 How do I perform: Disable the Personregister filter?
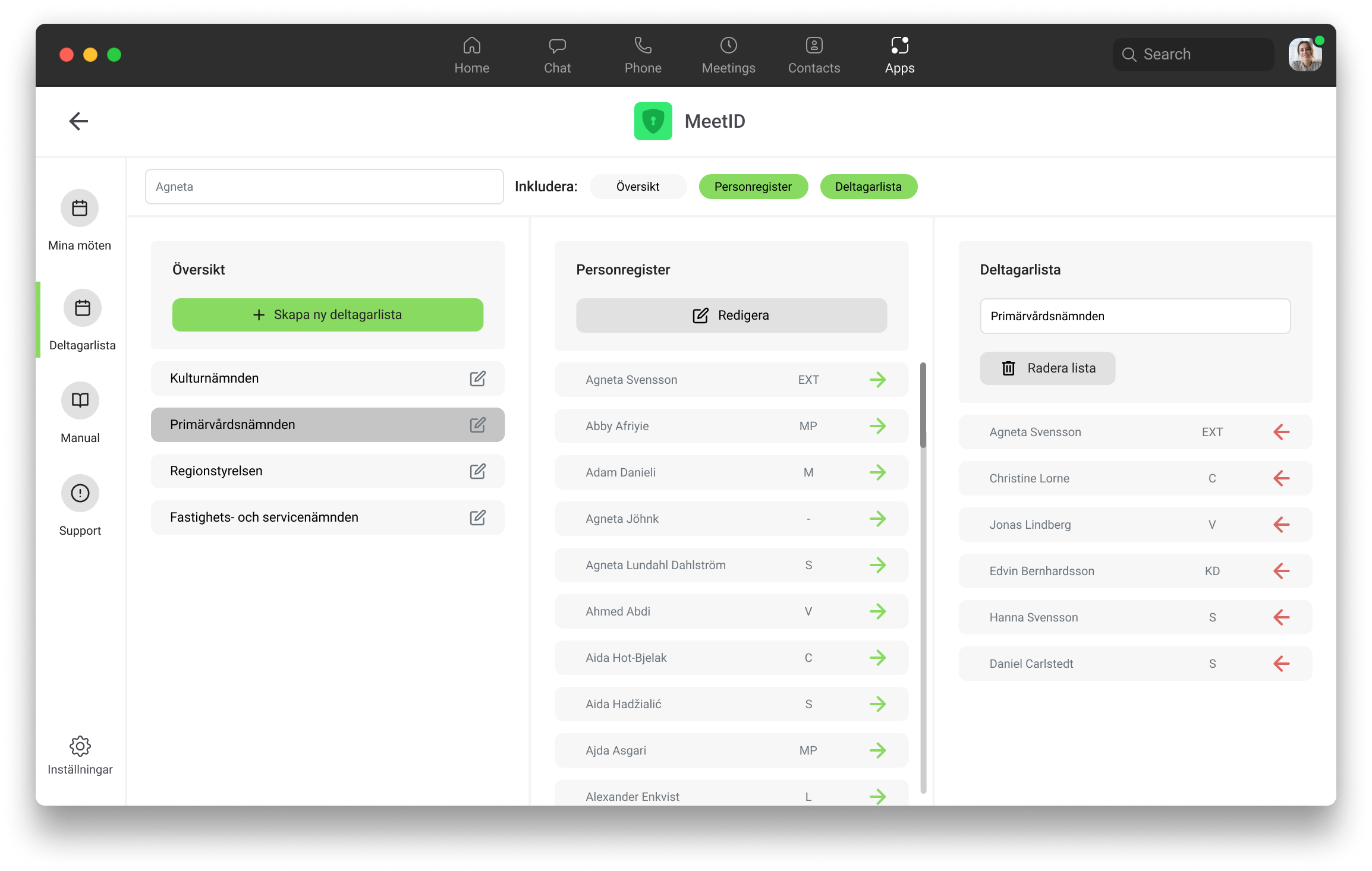click(x=753, y=186)
